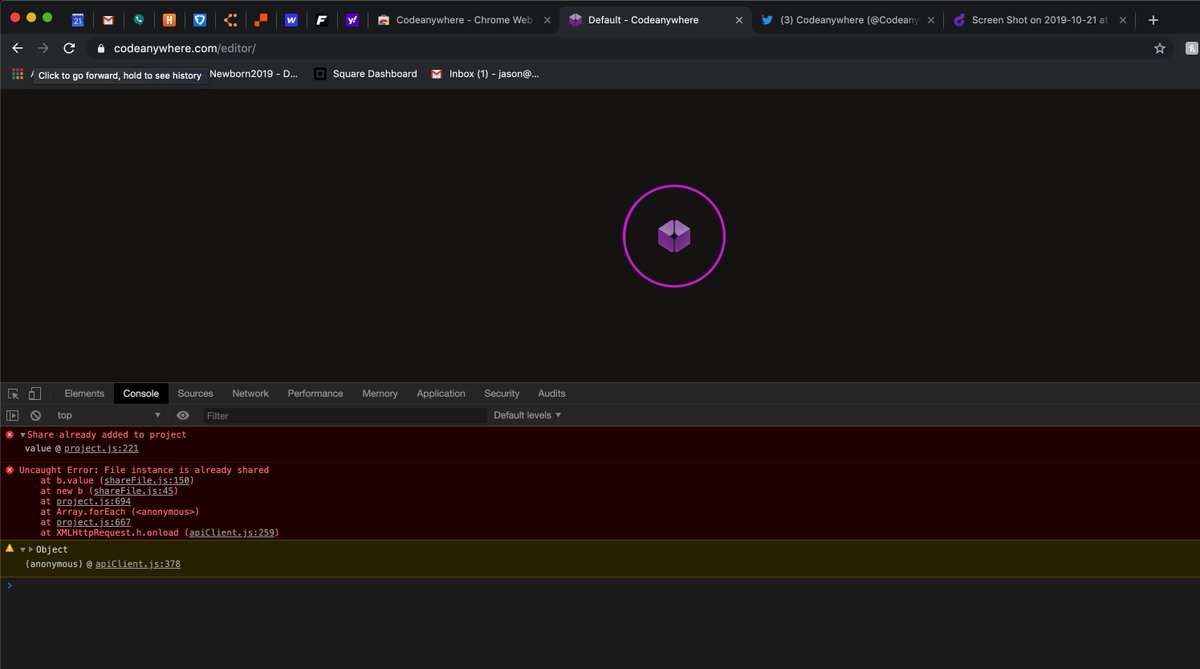
Task: Create a live expression with the eye icon
Action: click(x=183, y=415)
